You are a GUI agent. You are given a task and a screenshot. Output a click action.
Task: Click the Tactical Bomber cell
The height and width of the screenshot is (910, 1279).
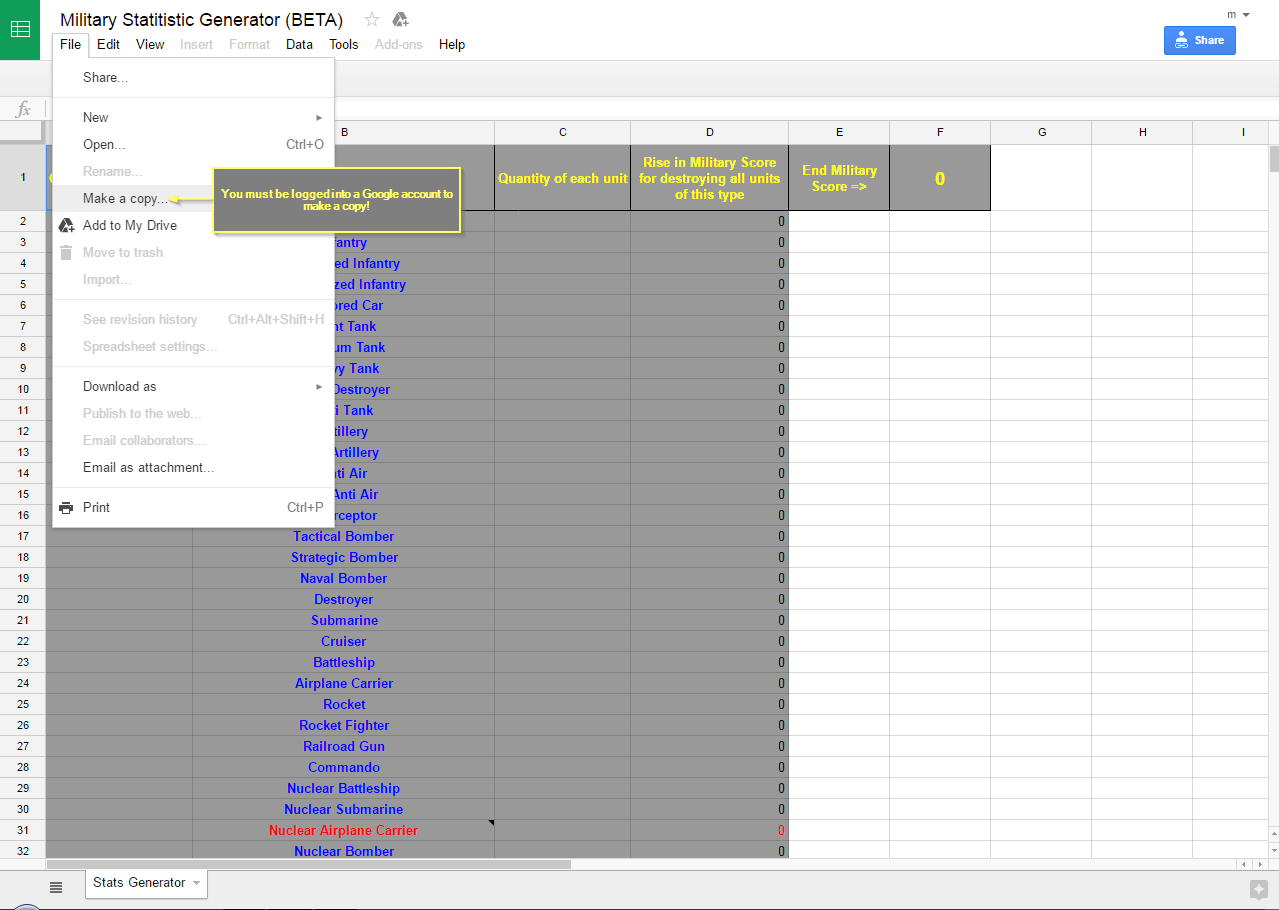pyautogui.click(x=344, y=537)
